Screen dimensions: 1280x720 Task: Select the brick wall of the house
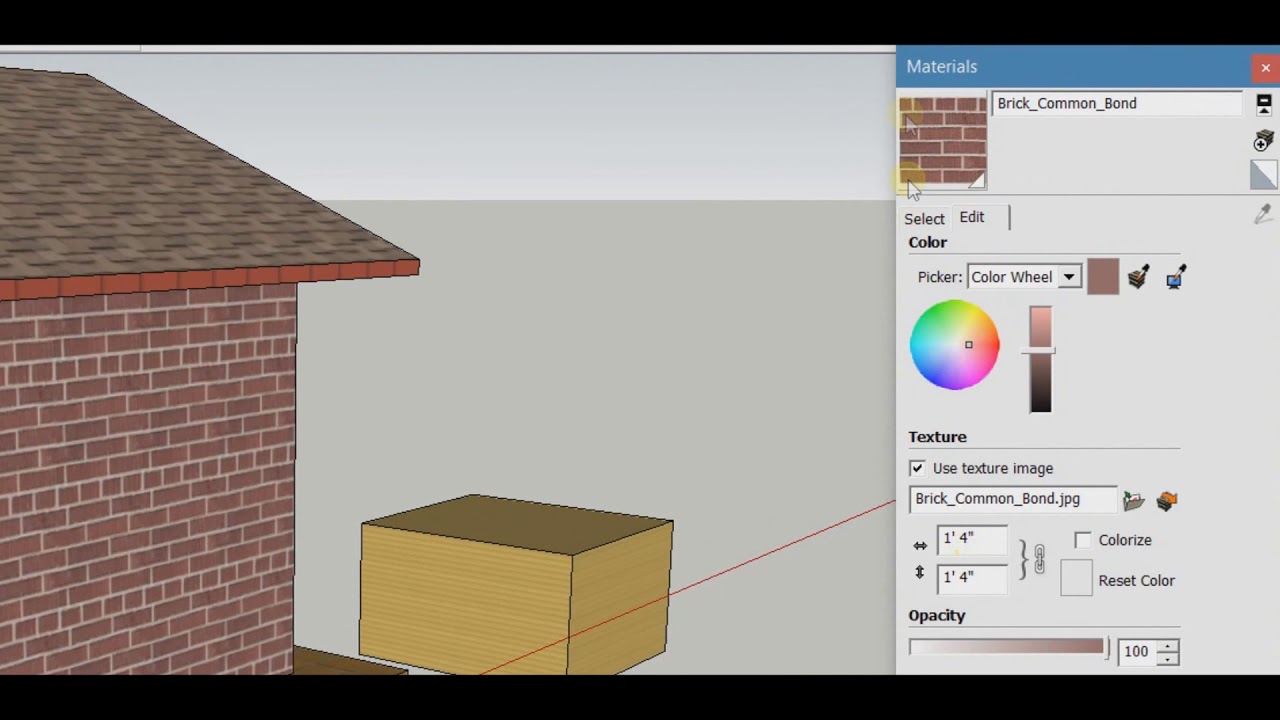(147, 480)
